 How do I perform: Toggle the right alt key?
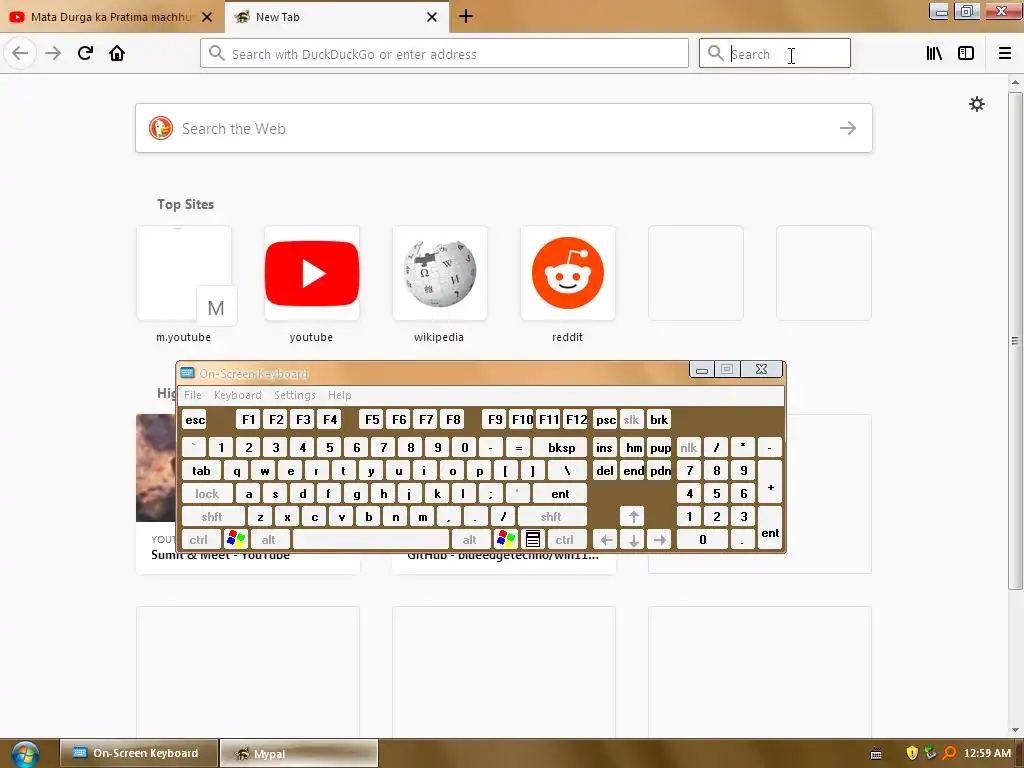coord(470,539)
